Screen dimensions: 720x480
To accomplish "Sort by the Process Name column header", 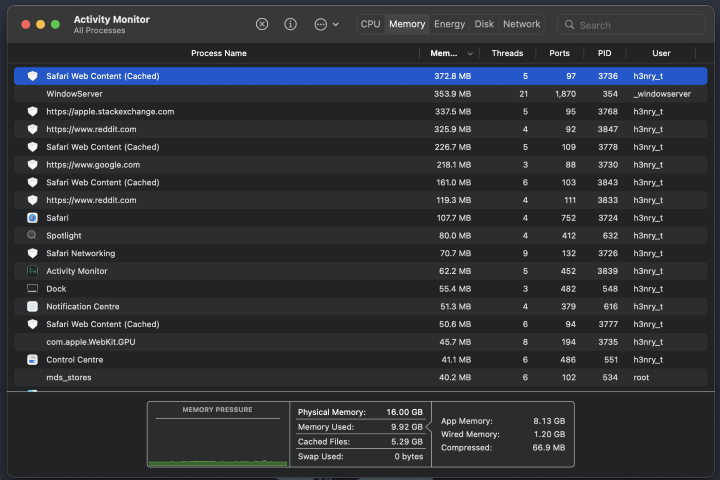I will pos(219,53).
